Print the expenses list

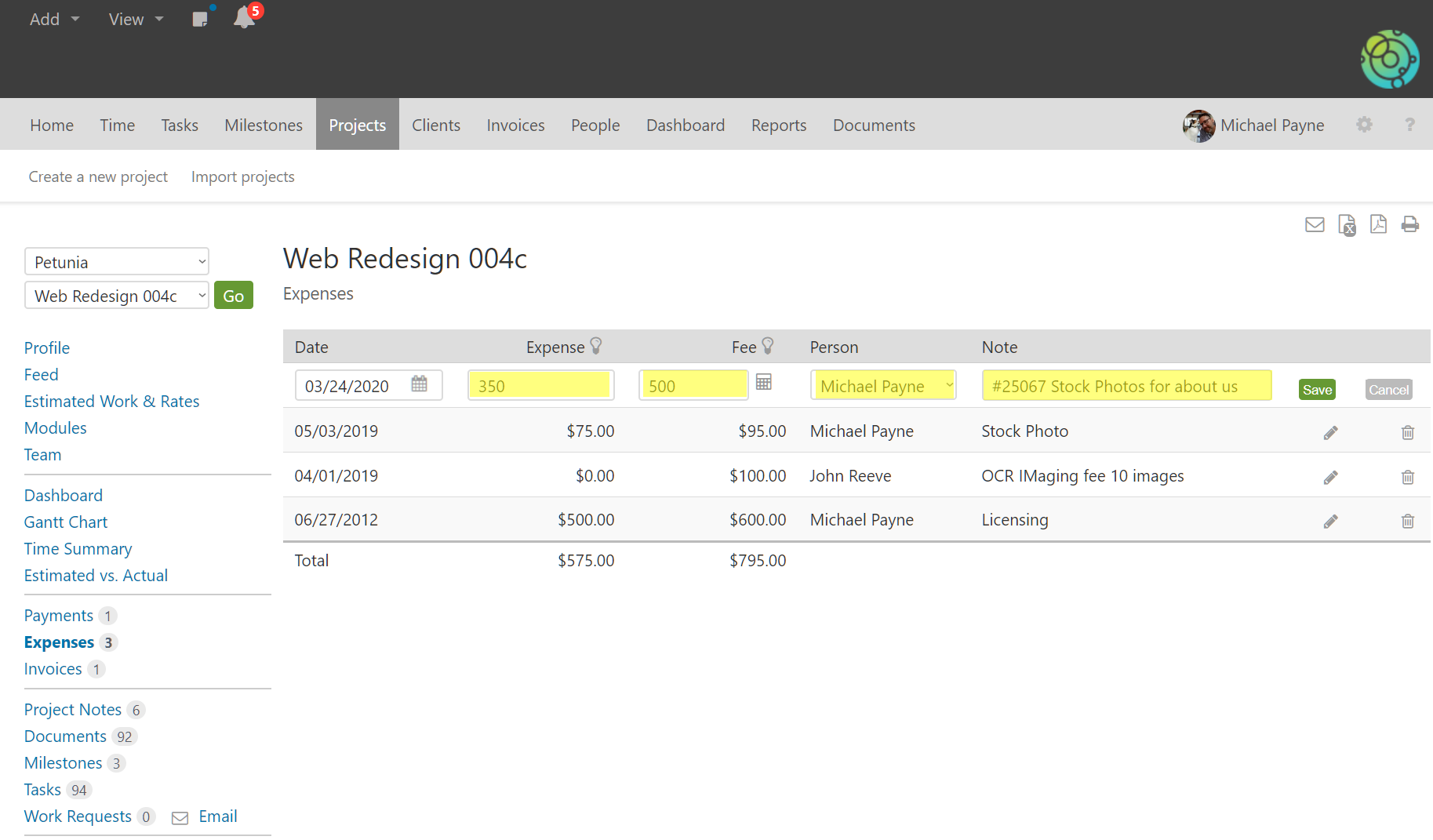pyautogui.click(x=1409, y=224)
